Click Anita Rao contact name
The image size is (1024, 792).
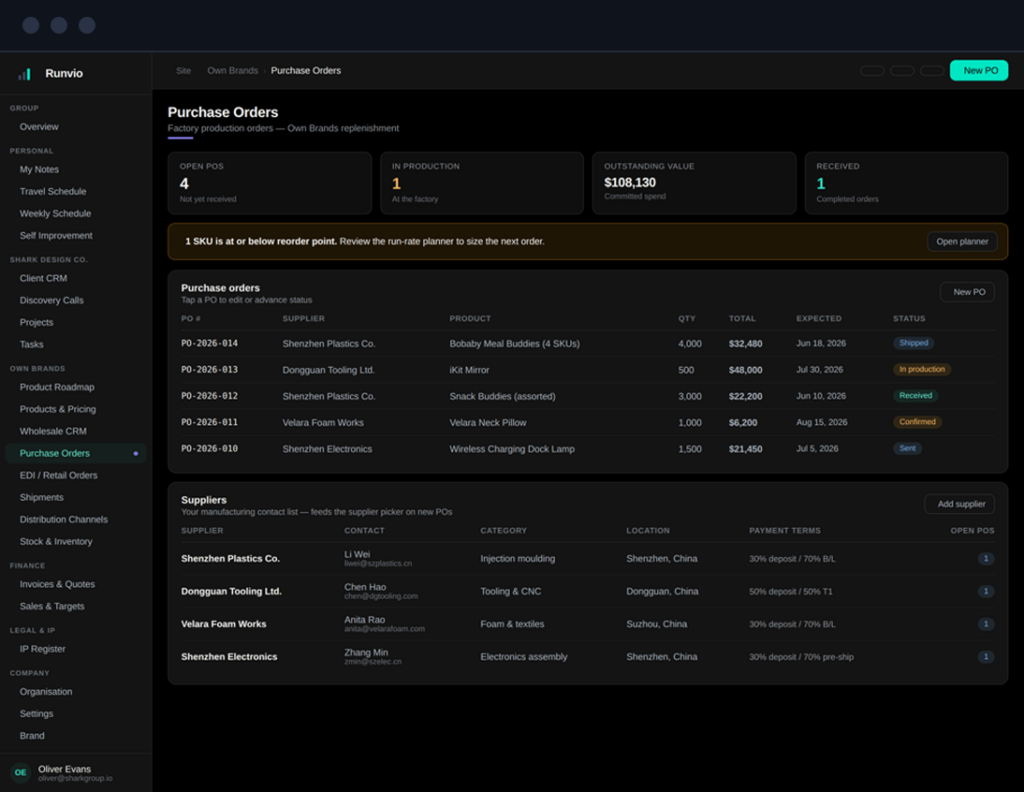(364, 620)
